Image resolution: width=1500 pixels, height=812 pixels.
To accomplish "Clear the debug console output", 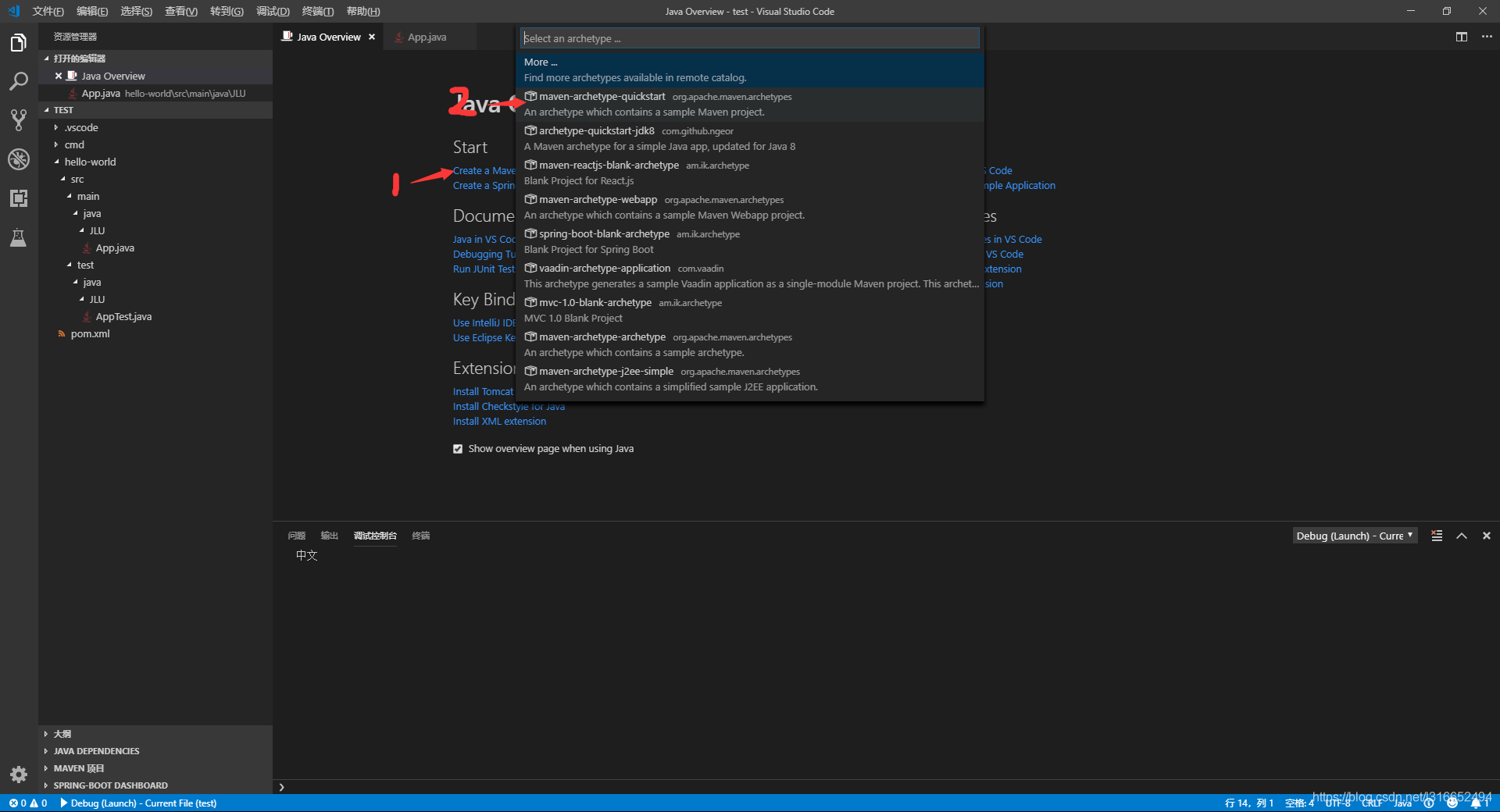I will (x=1437, y=536).
